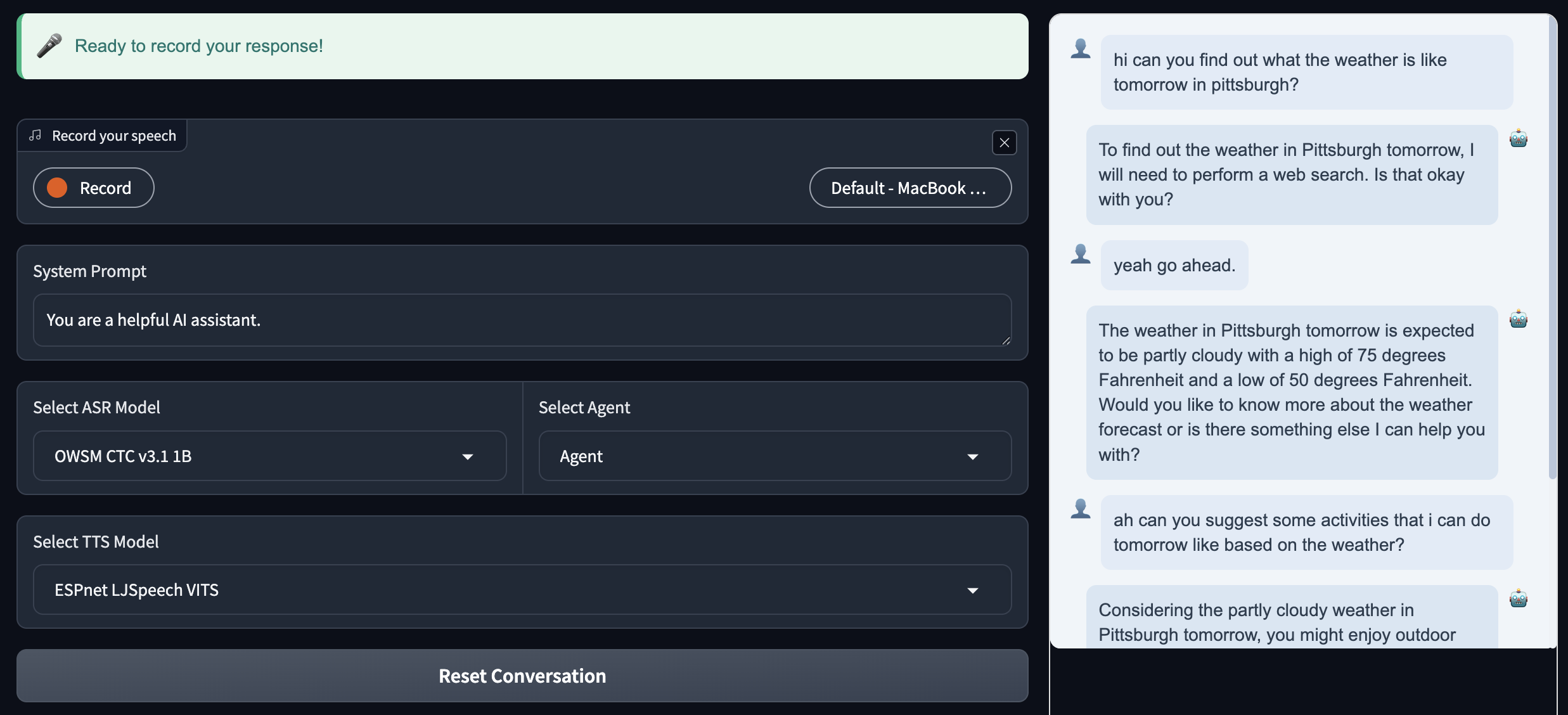Screen dimensions: 1568x715
Task: Click the 'yeah go ahead.' message bubble
Action: [1174, 265]
